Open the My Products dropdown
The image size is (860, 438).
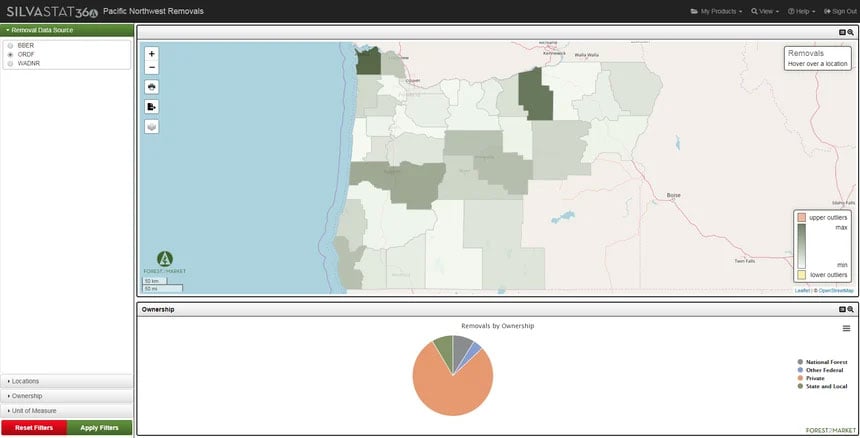click(x=716, y=12)
